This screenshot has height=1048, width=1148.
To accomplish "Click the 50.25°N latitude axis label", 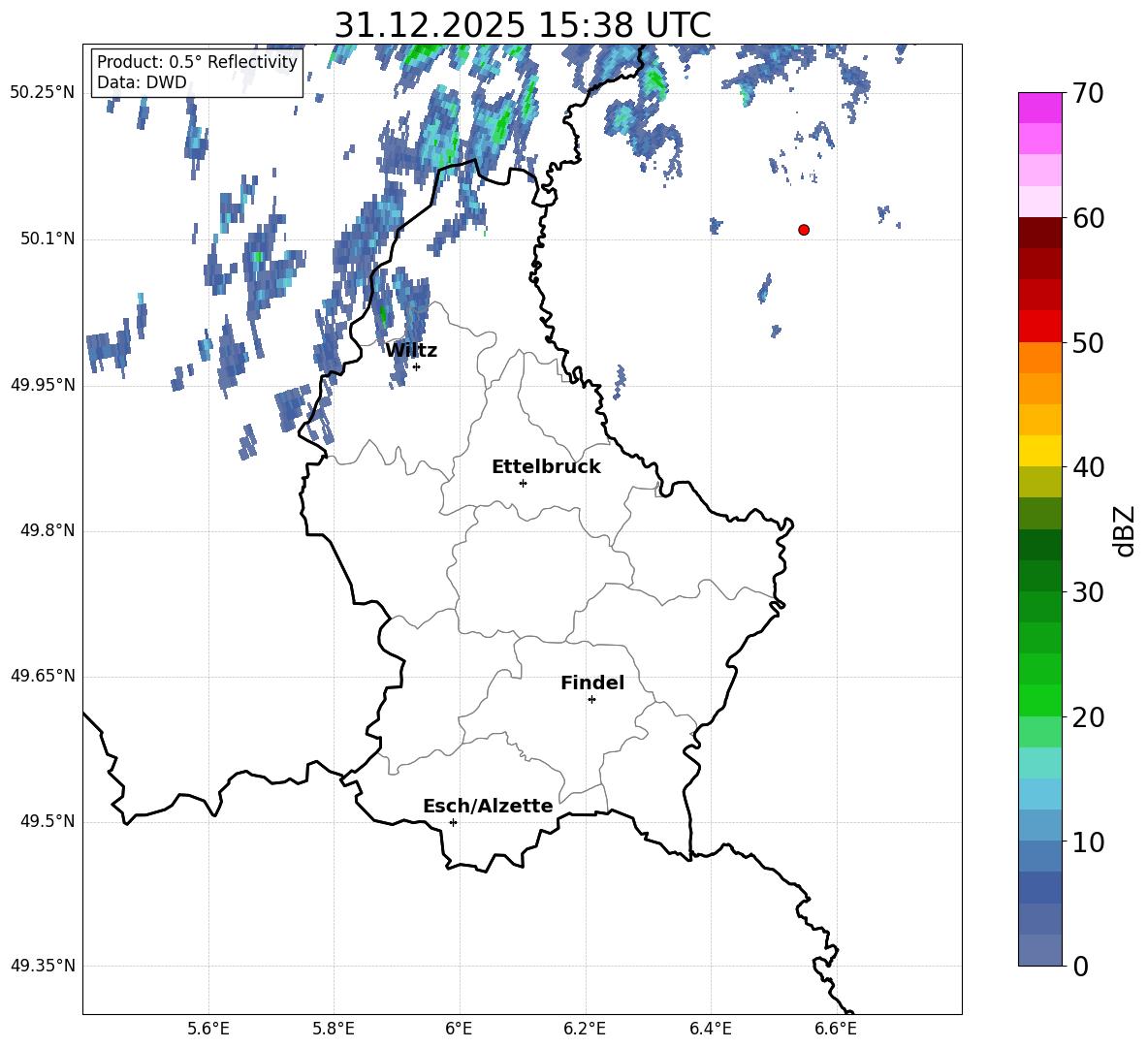I will pos(43,93).
